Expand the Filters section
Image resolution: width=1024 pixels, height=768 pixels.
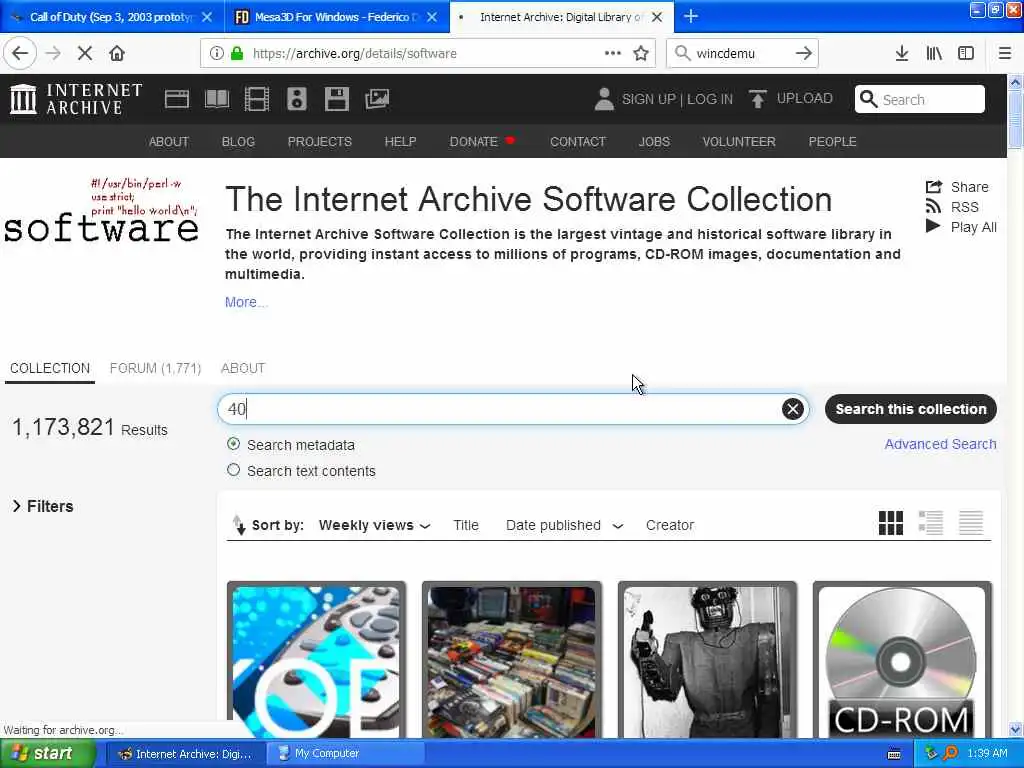(43, 506)
